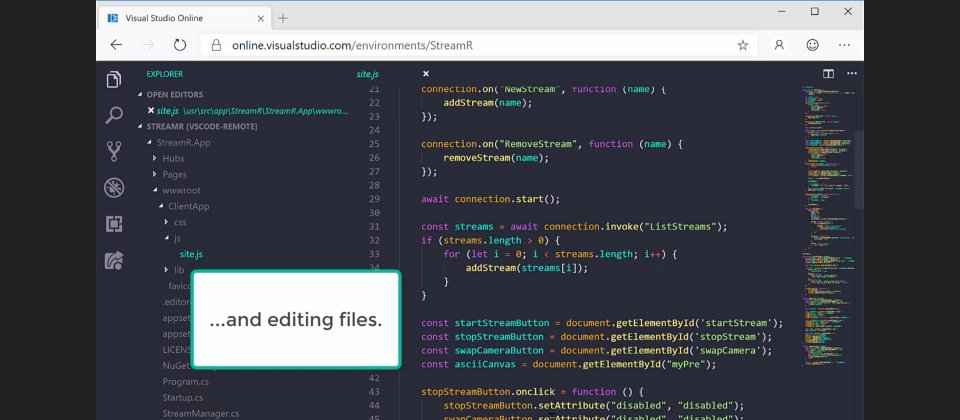Open the Source Control view
Screen dimensions: 960x420
(x=114, y=151)
